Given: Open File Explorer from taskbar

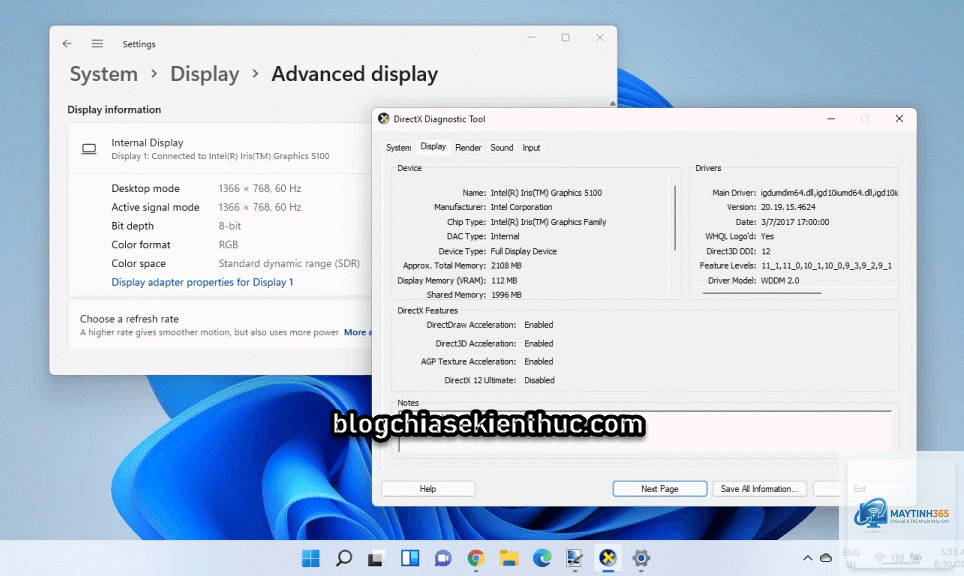Looking at the screenshot, I should pyautogui.click(x=508, y=558).
